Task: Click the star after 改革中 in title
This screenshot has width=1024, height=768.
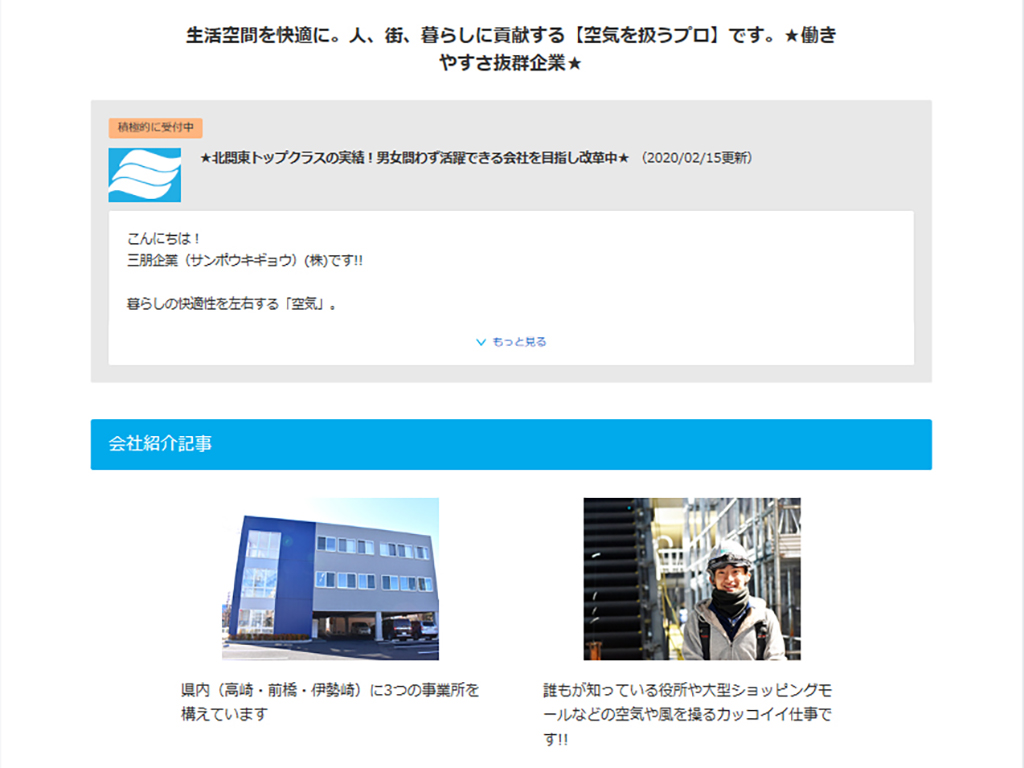Action: (x=623, y=158)
